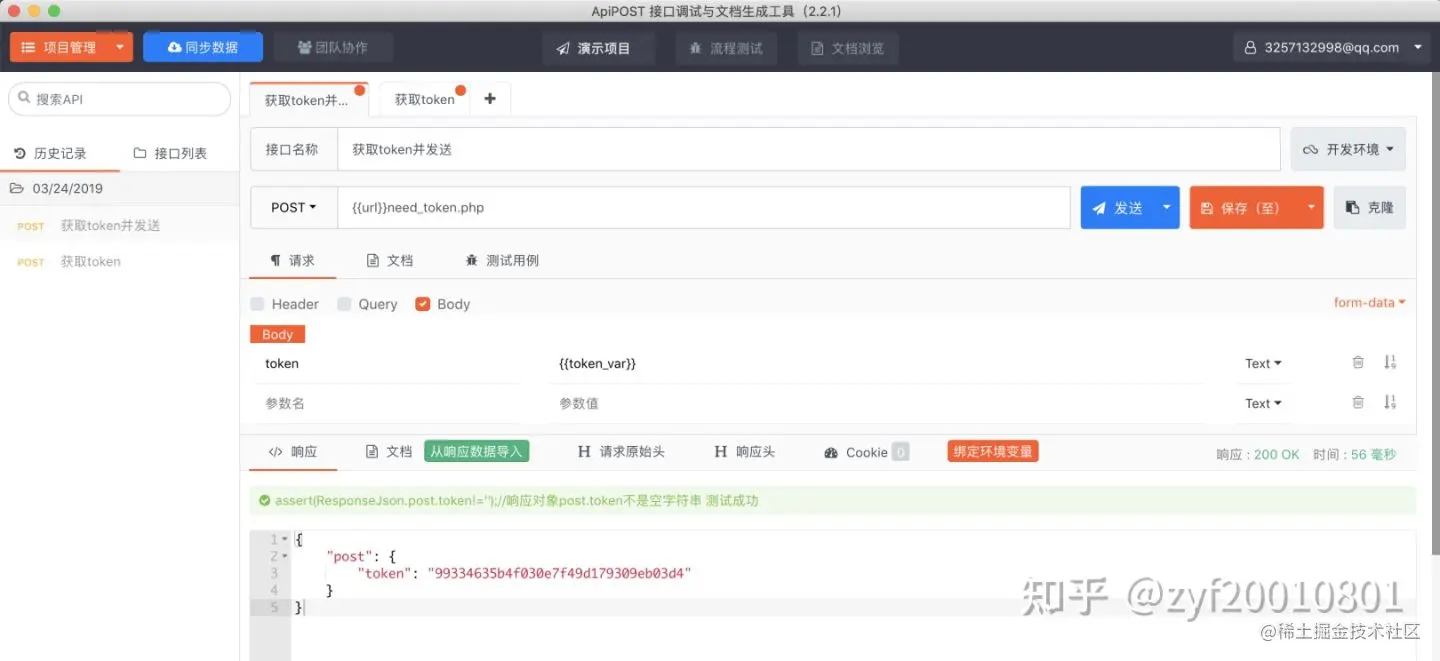The image size is (1440, 661).
Task: Collapse line 1 of the JSON response
Action: click(x=284, y=540)
